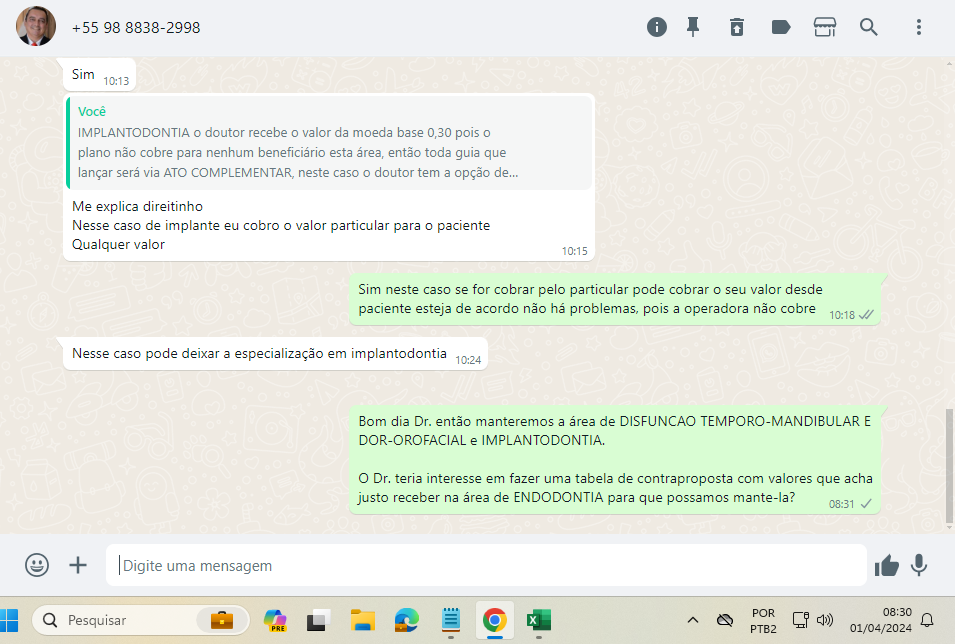Click the phone number +55 98 8838-2998

click(x=136, y=28)
